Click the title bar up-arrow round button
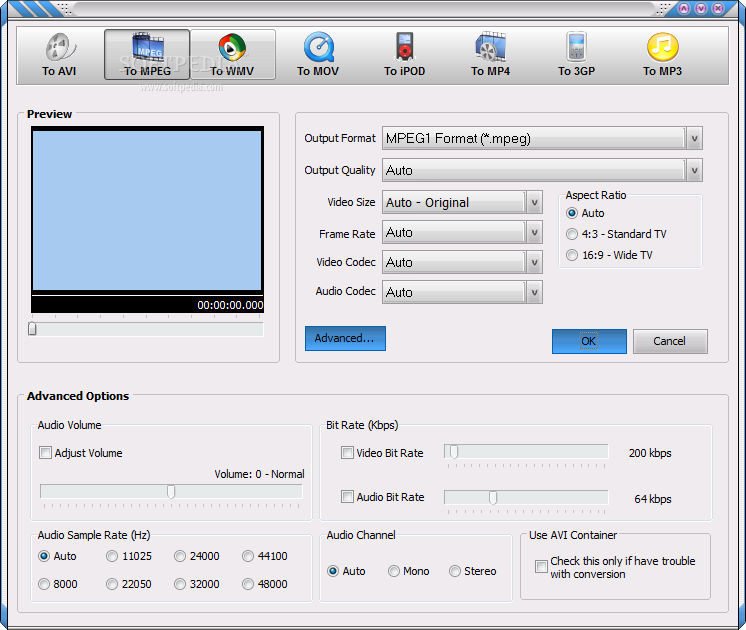The height and width of the screenshot is (630, 746). (684, 9)
